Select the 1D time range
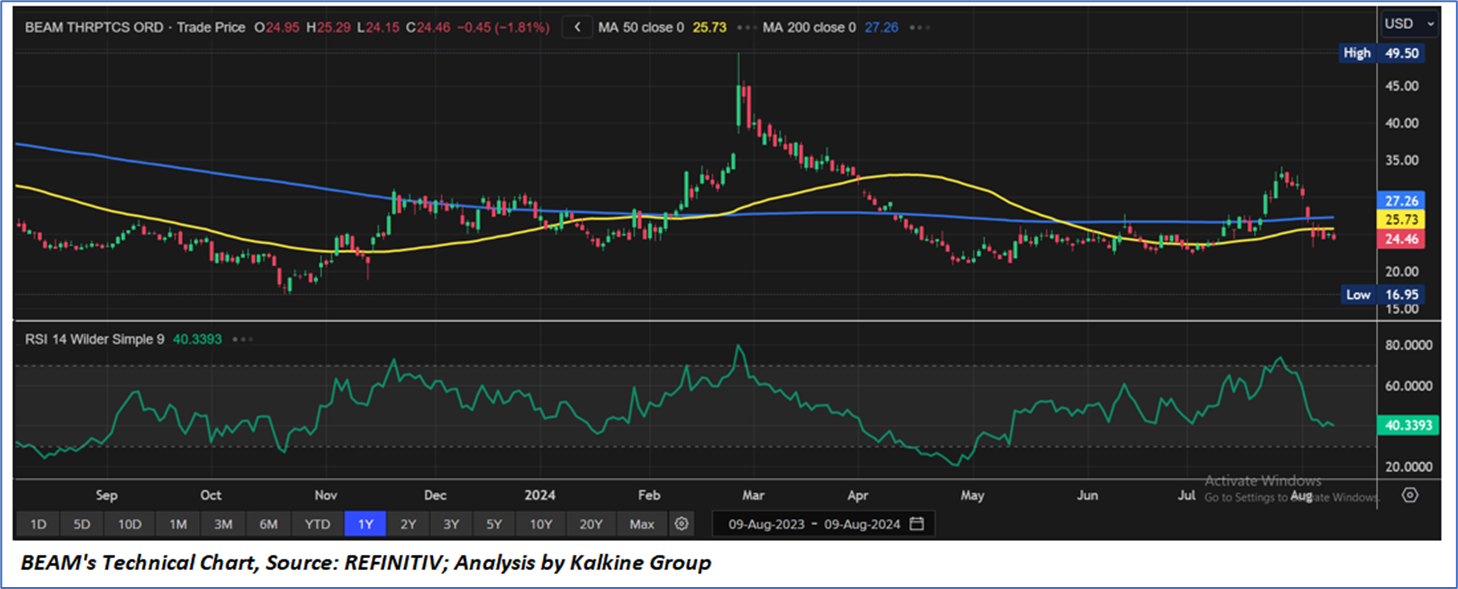The image size is (1458, 589). point(38,524)
